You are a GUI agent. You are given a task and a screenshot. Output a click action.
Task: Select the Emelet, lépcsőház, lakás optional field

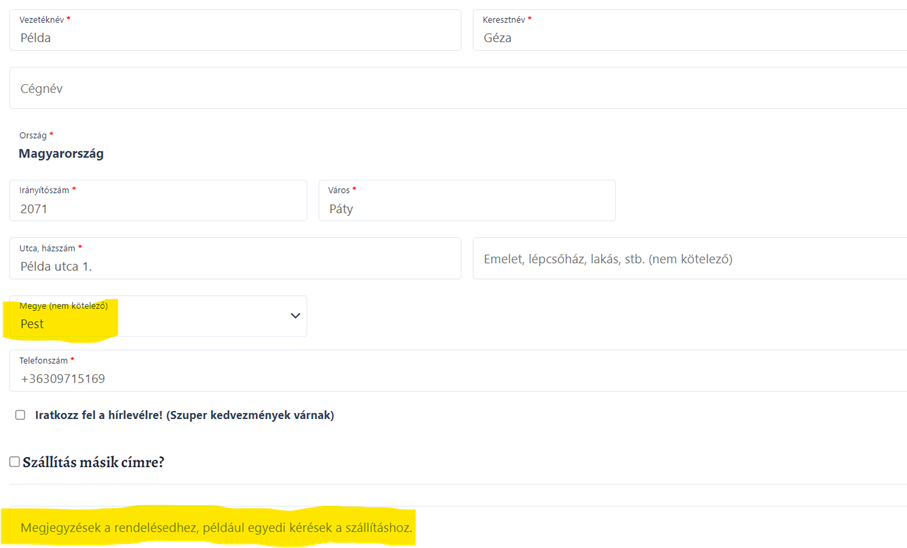pyautogui.click(x=690, y=259)
